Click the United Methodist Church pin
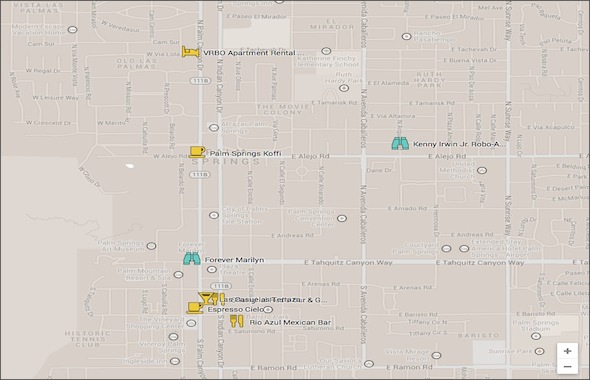The image size is (590, 380). click(x=482, y=170)
